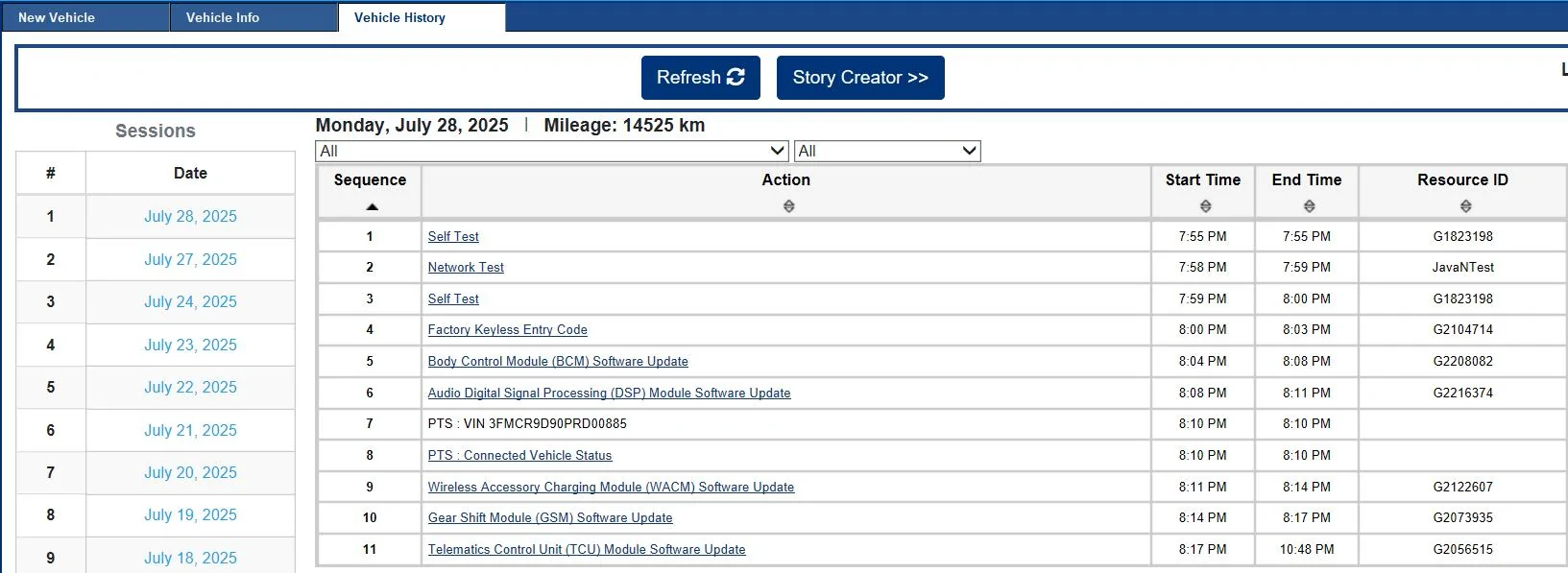Open PTS : Connected Vehicle Status
This screenshot has height=573, width=1568.
[519, 456]
